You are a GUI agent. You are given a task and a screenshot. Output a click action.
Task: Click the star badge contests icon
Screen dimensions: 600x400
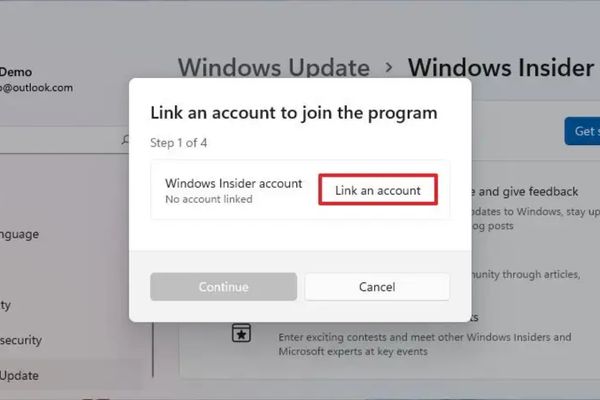(241, 333)
